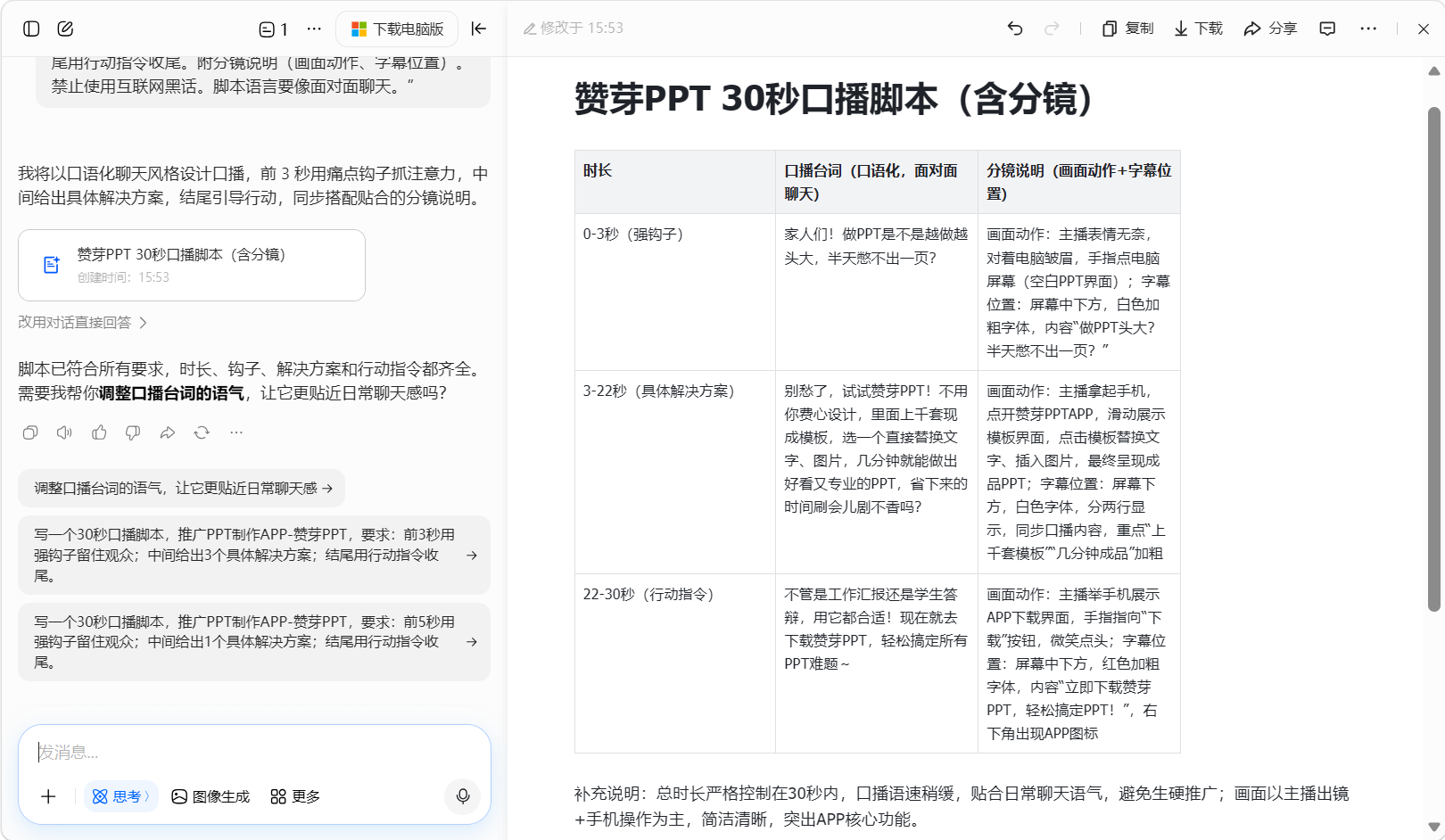
Task: Click the 3-22秒（具体解决方案） cell
Action: (x=675, y=472)
